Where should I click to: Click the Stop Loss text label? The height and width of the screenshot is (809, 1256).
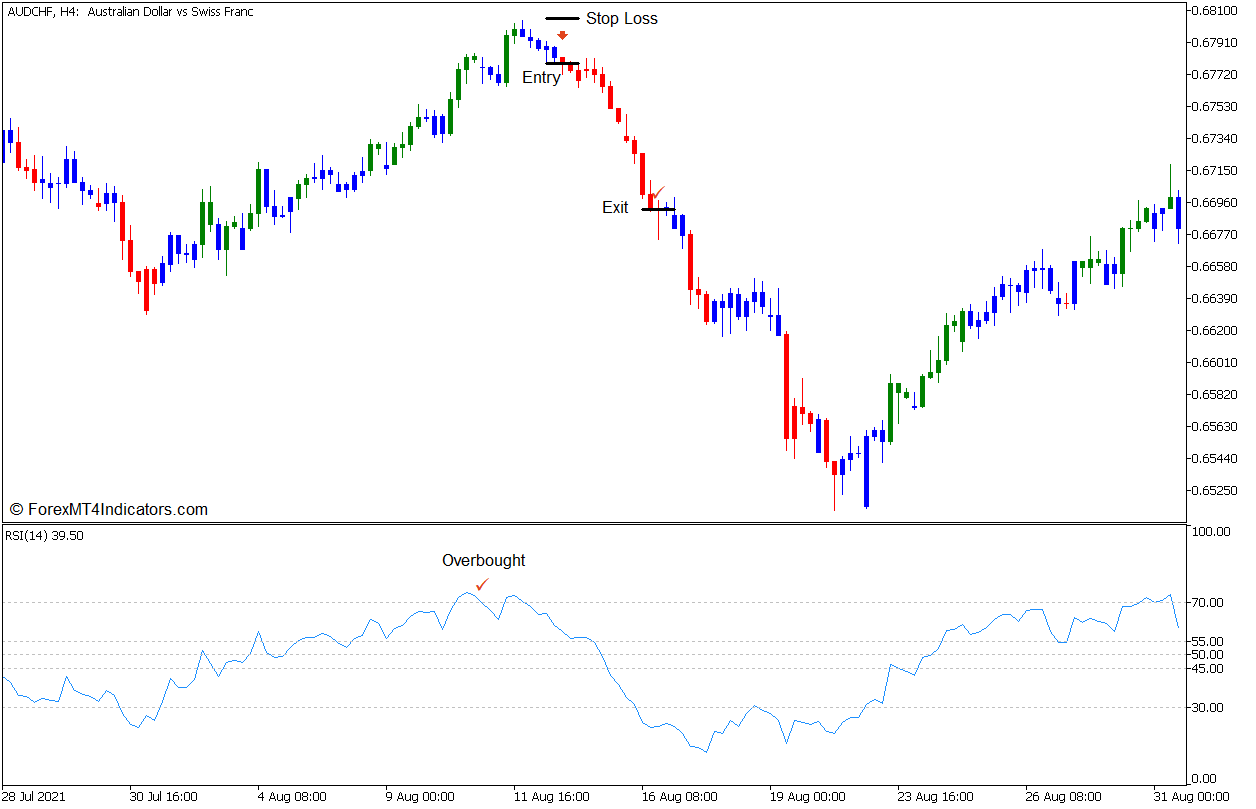[x=622, y=18]
